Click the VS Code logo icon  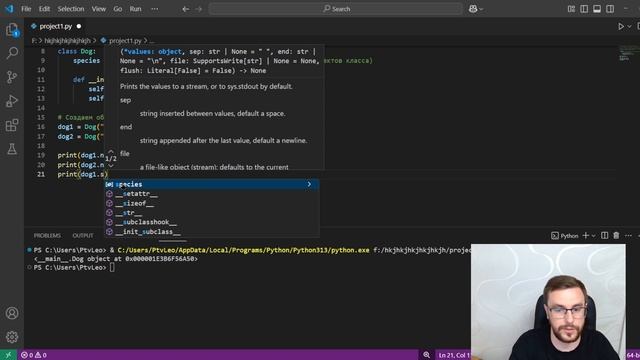9,9
